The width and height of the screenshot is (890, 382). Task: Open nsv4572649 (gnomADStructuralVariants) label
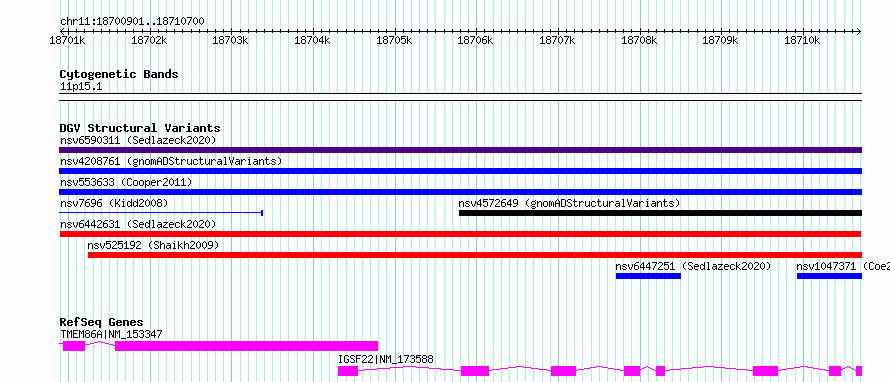tap(569, 203)
